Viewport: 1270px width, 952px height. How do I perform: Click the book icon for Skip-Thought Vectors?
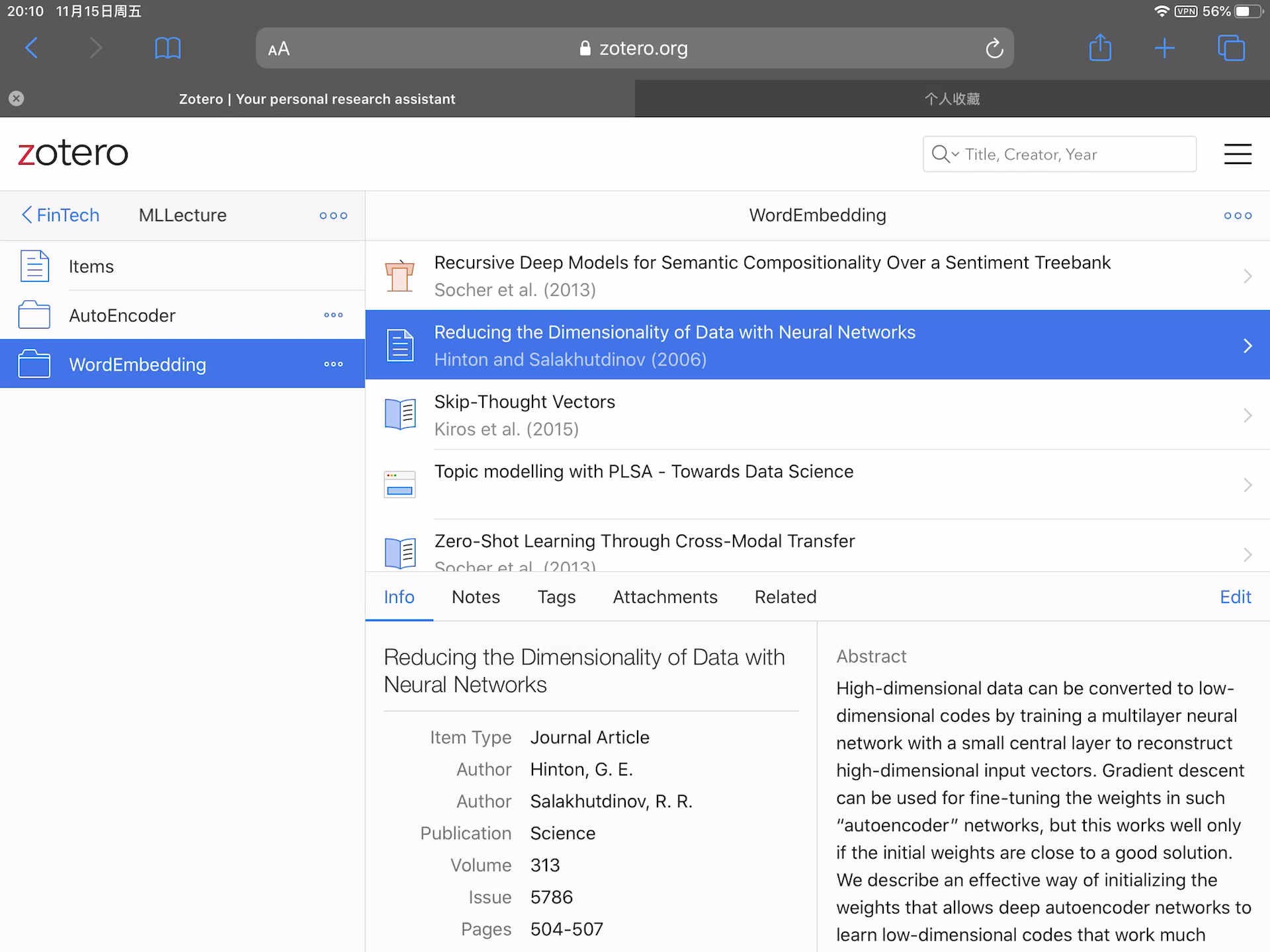401,413
